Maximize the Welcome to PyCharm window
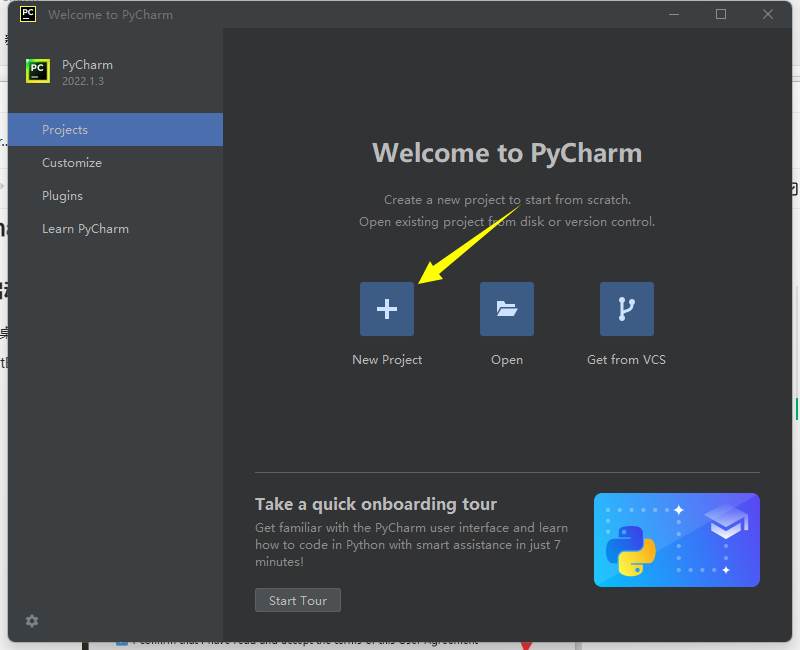This screenshot has width=800, height=650. (721, 14)
